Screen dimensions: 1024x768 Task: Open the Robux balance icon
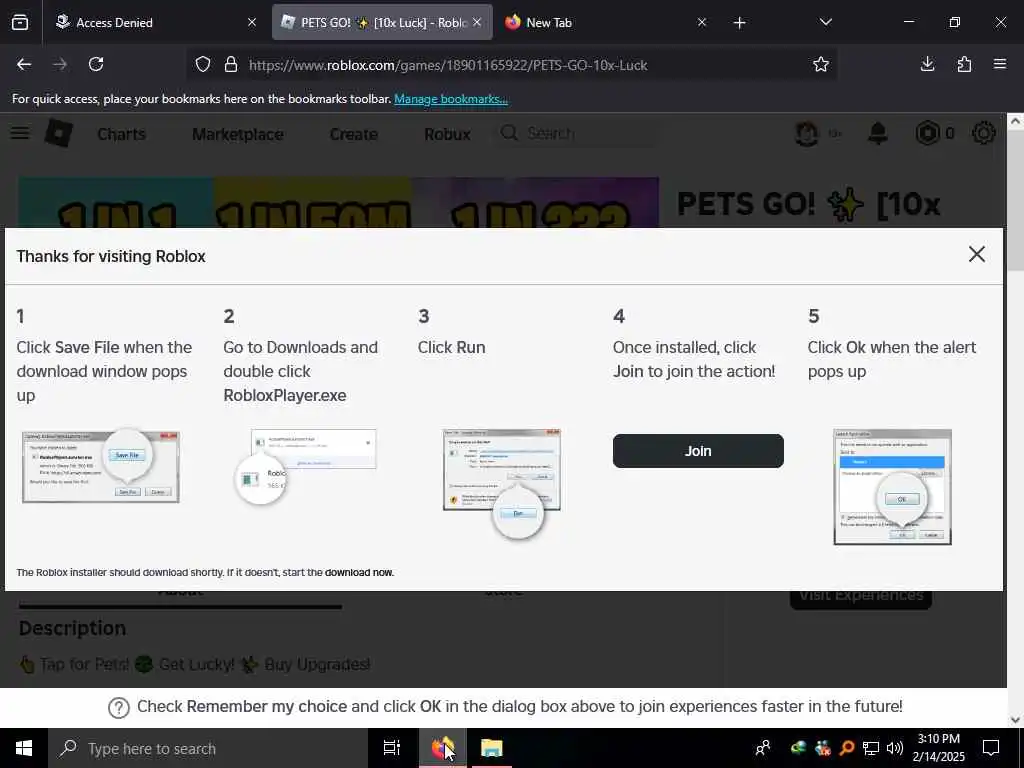pyautogui.click(x=927, y=133)
